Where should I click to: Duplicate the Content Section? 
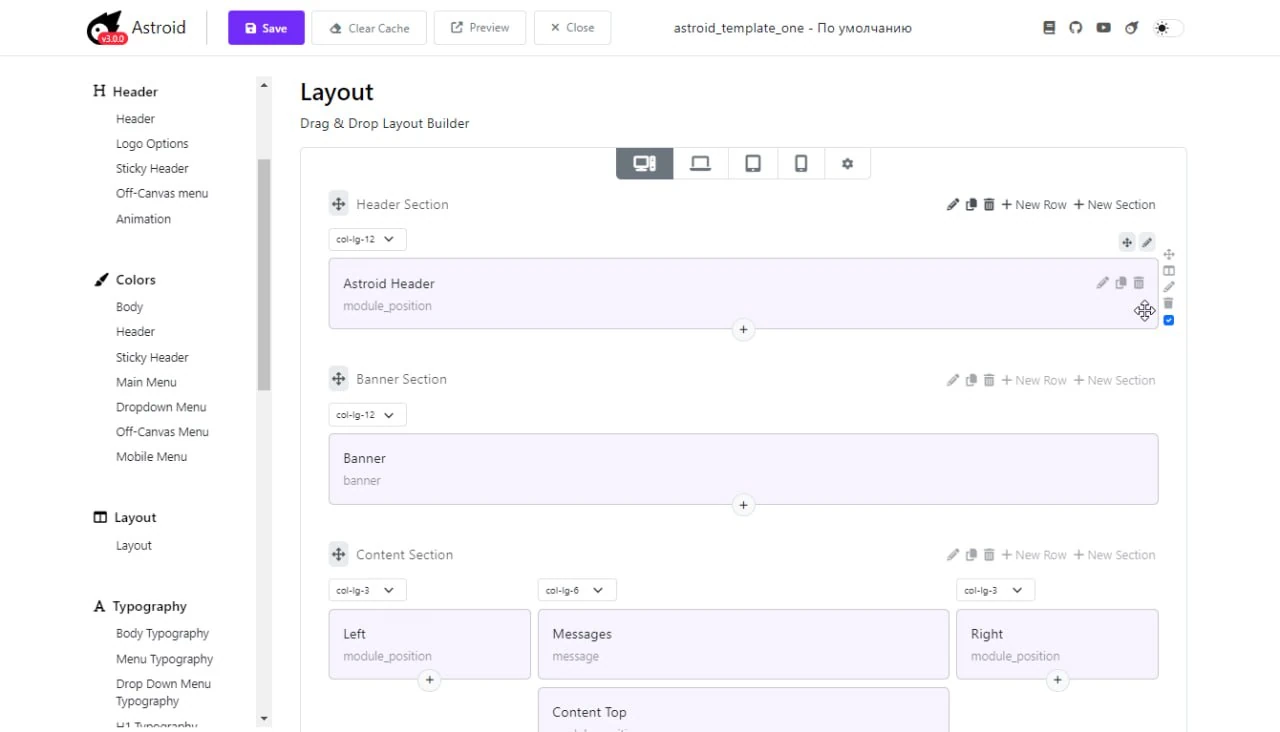tap(971, 555)
